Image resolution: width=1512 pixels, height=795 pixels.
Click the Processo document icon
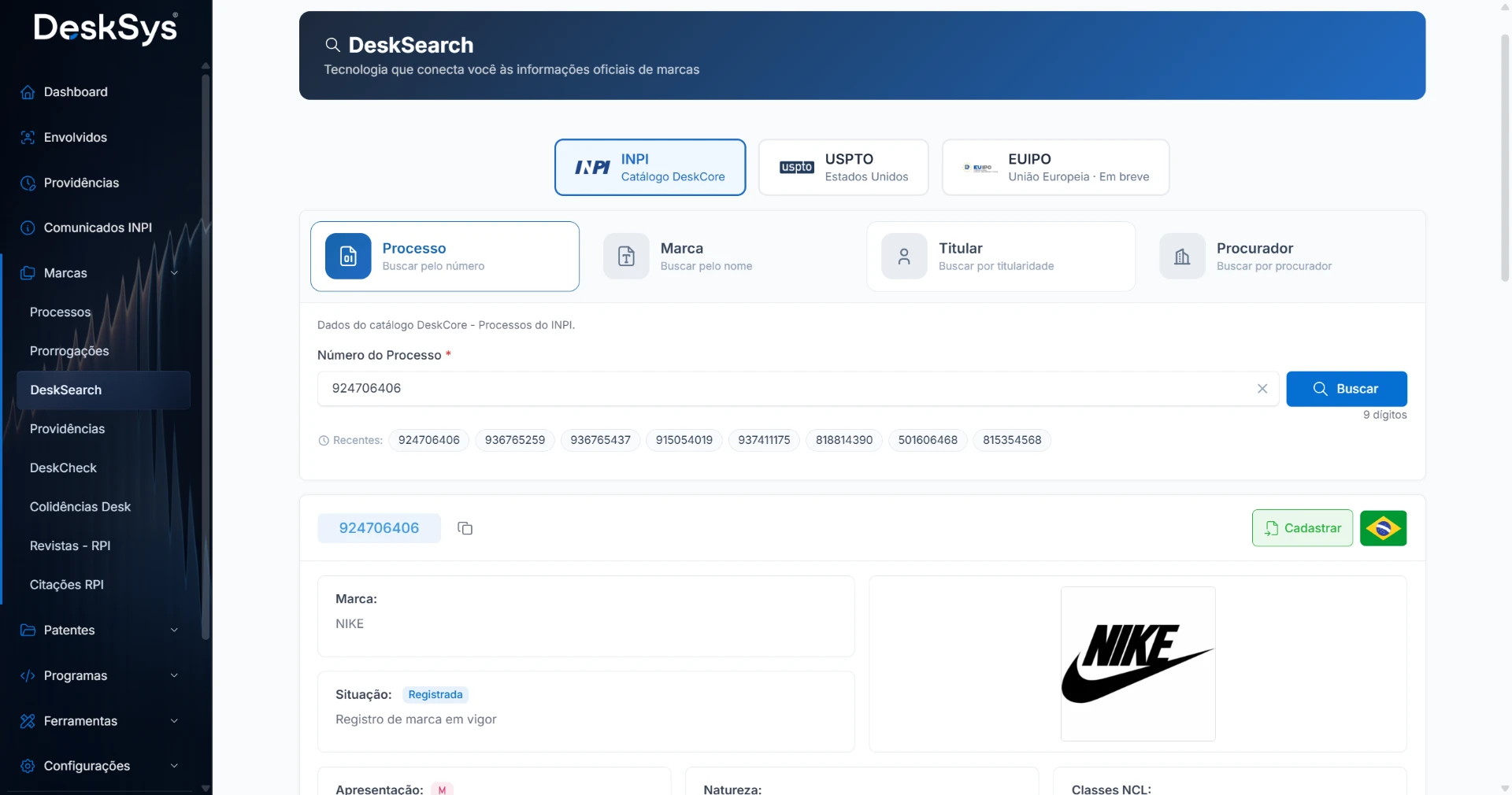point(348,257)
